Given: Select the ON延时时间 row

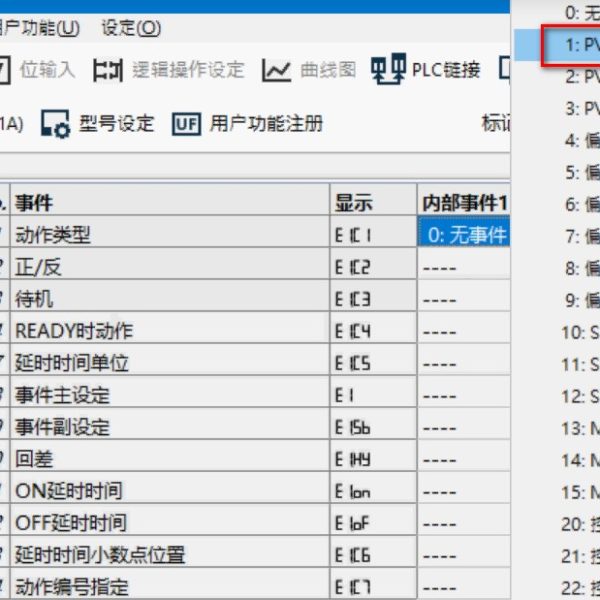Looking at the screenshot, I should (x=170, y=491).
